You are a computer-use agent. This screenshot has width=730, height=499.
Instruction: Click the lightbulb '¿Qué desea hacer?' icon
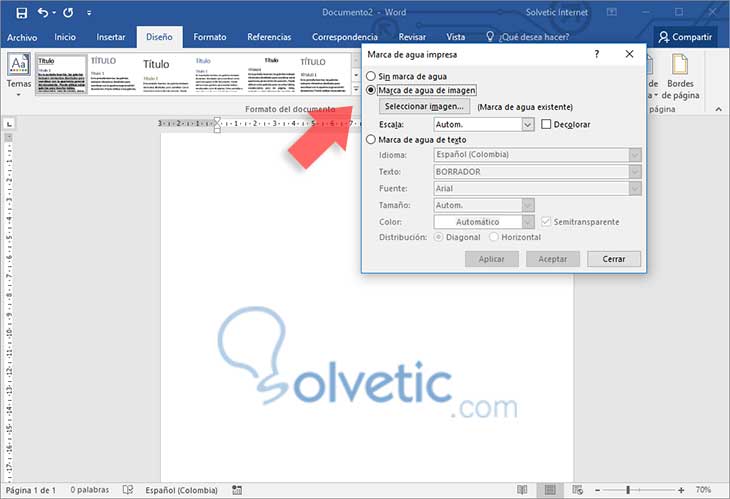[490, 36]
